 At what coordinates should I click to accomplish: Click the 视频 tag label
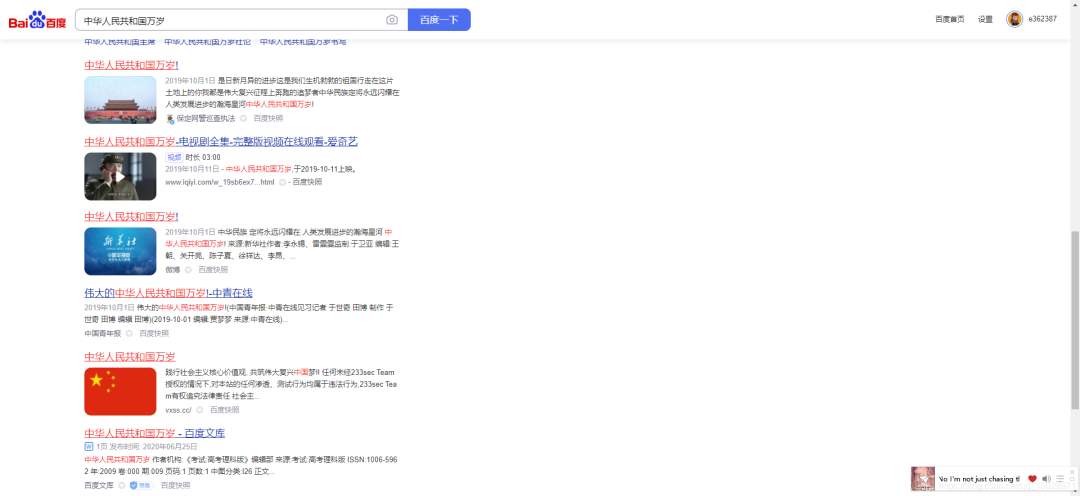click(174, 157)
